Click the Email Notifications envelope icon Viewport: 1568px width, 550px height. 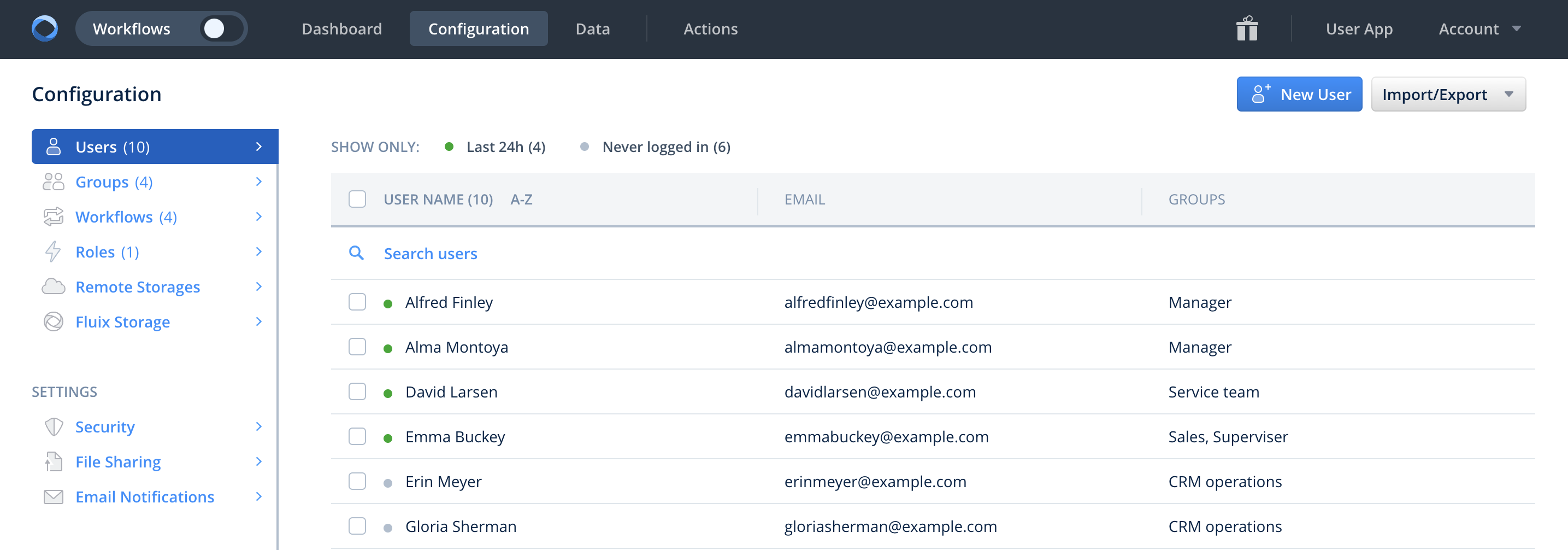(54, 497)
